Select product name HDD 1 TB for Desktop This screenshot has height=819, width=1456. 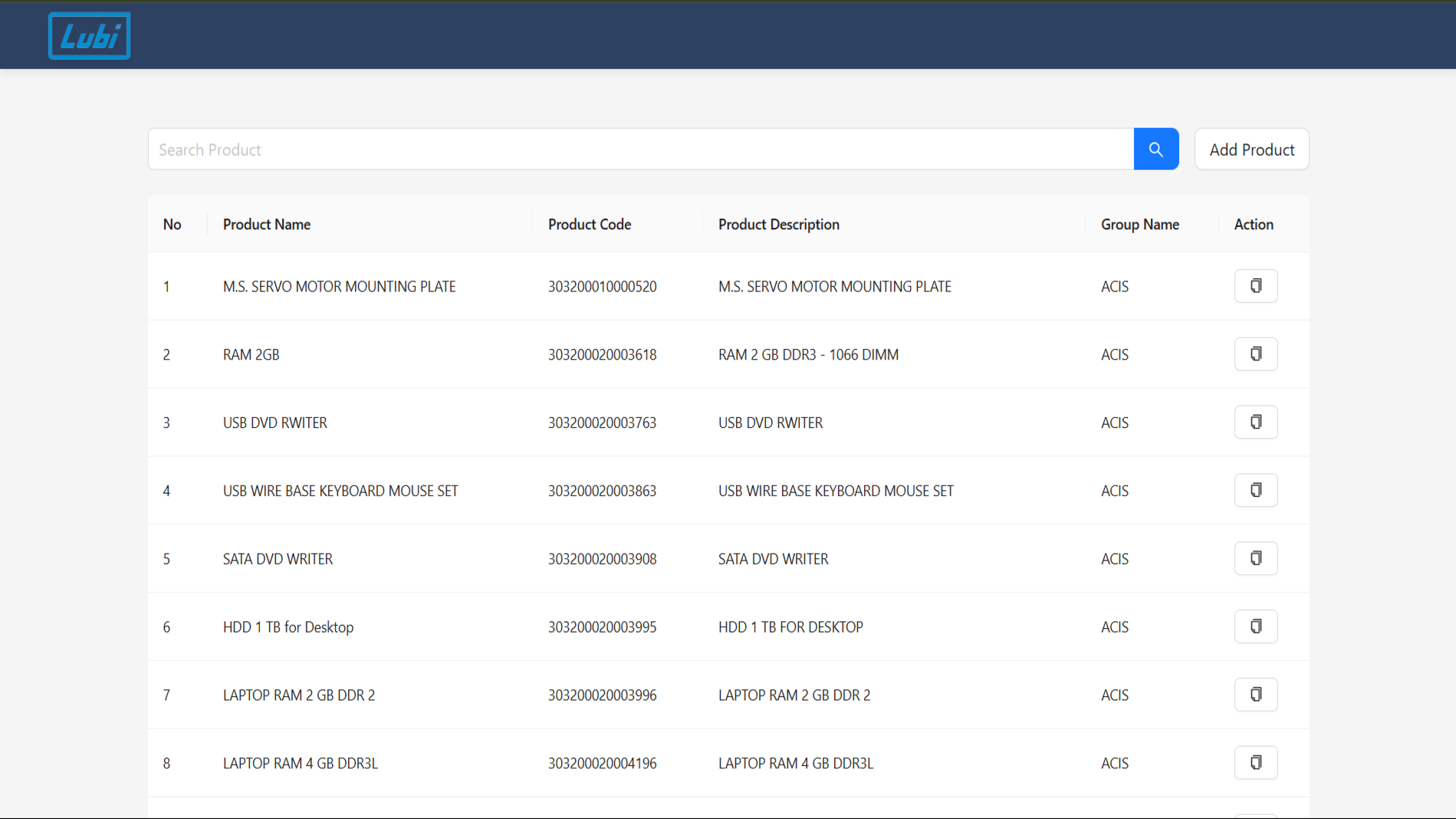pyautogui.click(x=288, y=627)
